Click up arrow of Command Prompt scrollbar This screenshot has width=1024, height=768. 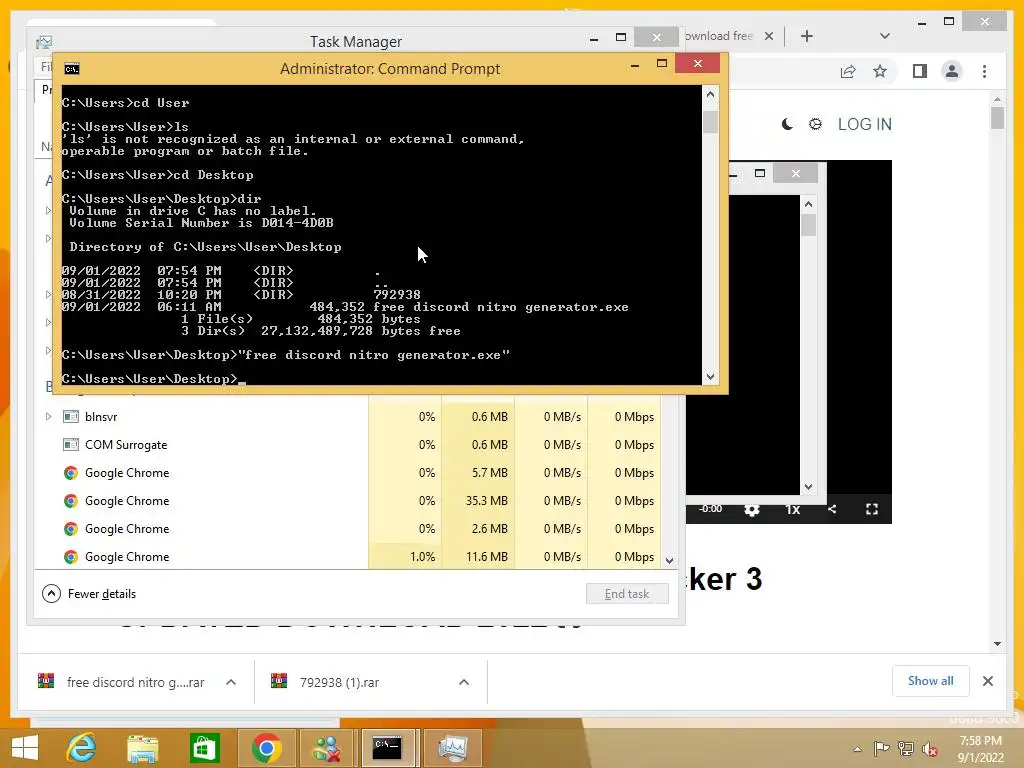point(711,94)
